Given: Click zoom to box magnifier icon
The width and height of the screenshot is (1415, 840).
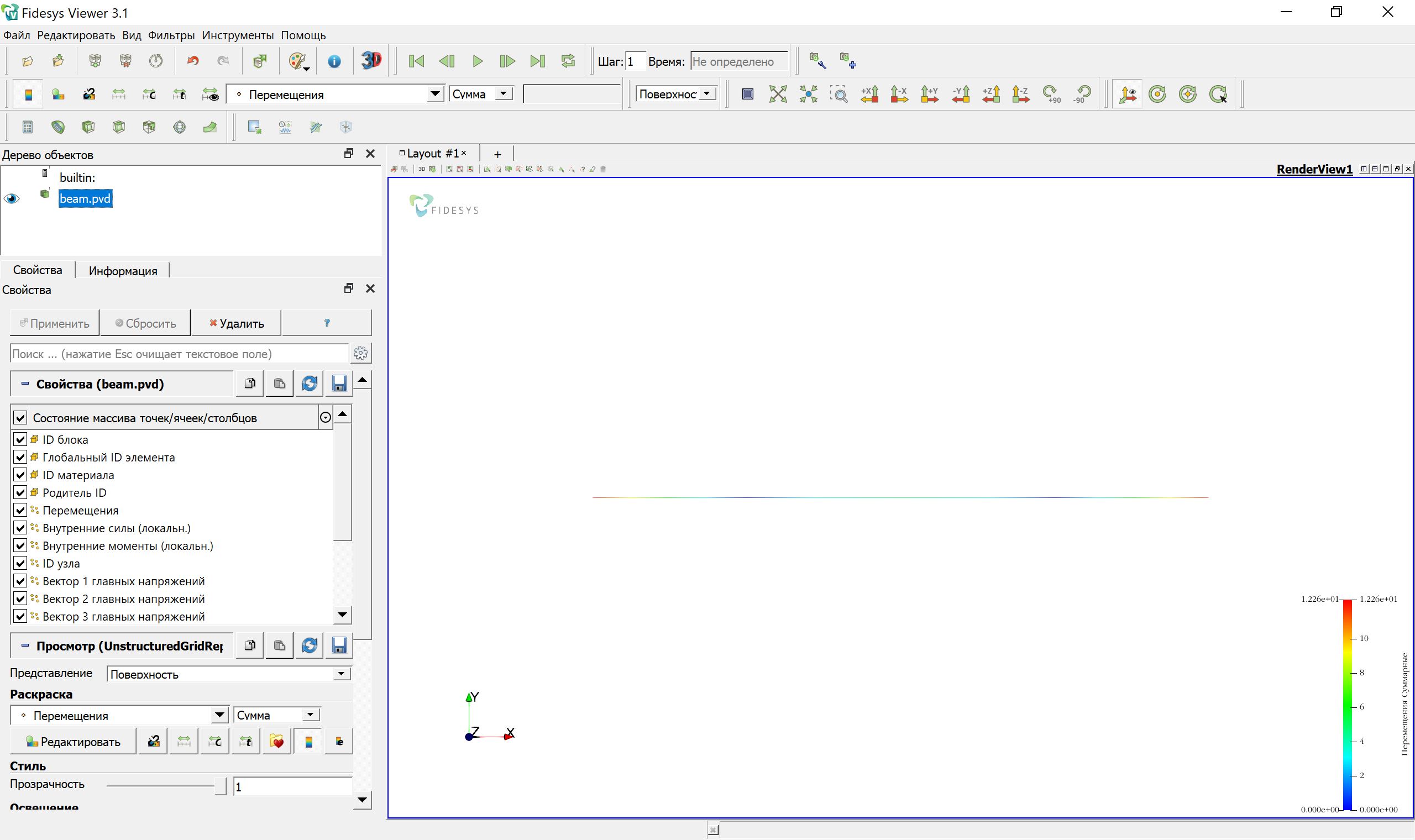Looking at the screenshot, I should pos(839,94).
